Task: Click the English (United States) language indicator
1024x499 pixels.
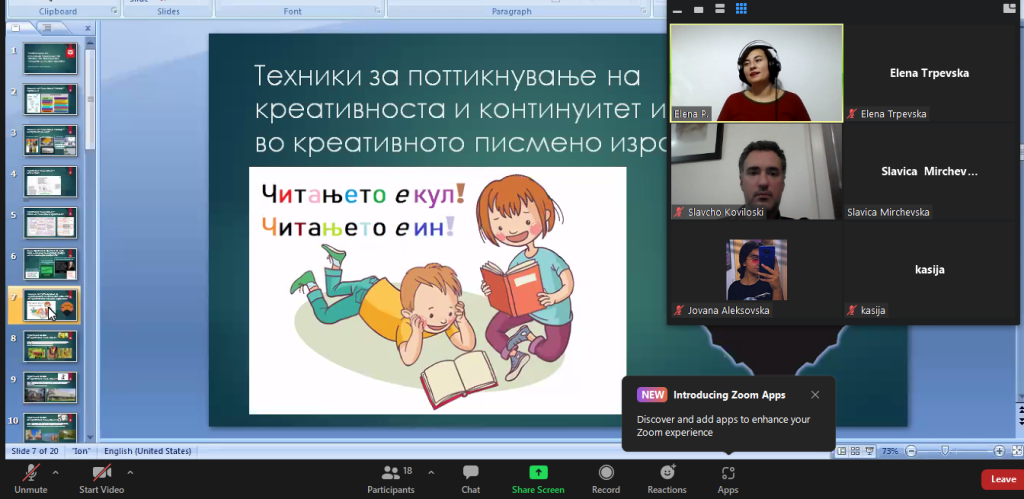Action: 148,451
